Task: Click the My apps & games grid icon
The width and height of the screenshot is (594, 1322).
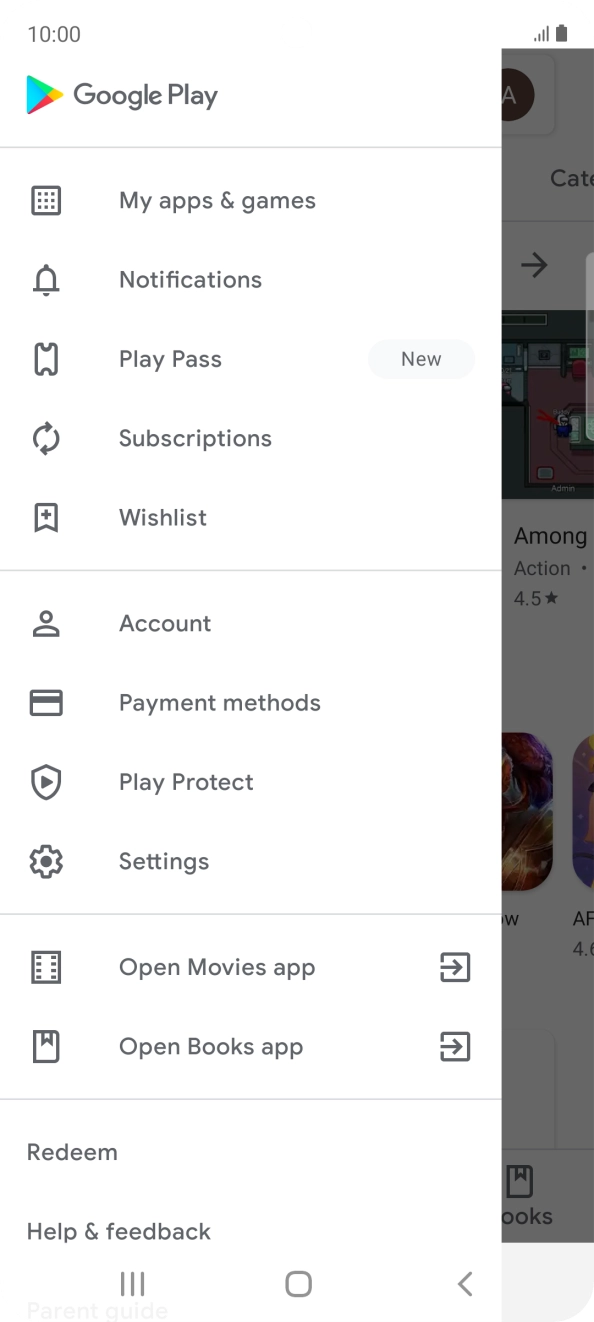Action: coord(46,200)
